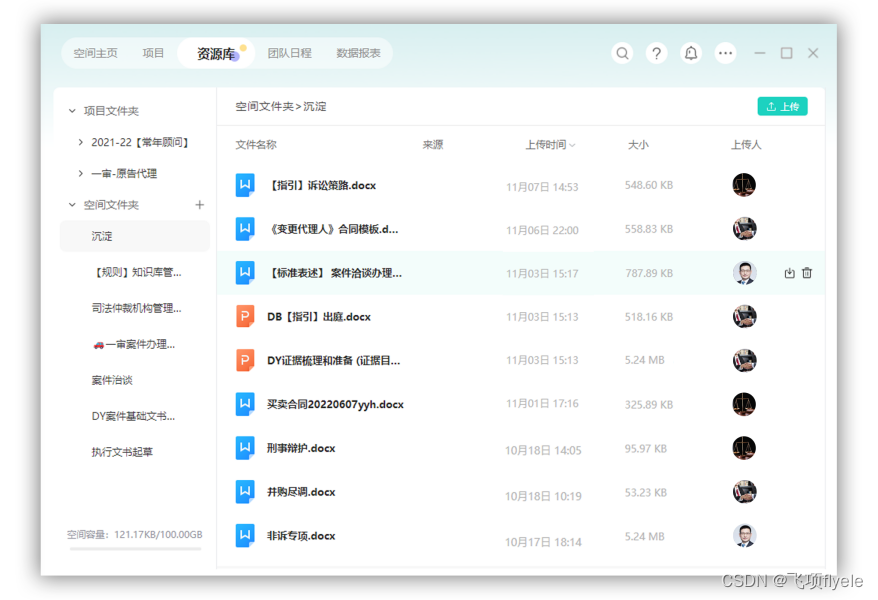Open file 【指引】诉讼策略.docx
Screen dimensions: 878x600
pyautogui.click(x=322, y=185)
